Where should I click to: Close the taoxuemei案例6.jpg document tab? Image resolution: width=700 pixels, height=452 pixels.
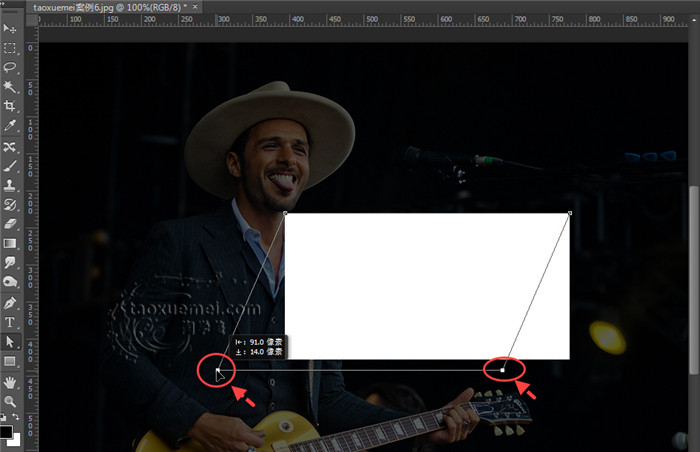click(x=196, y=7)
